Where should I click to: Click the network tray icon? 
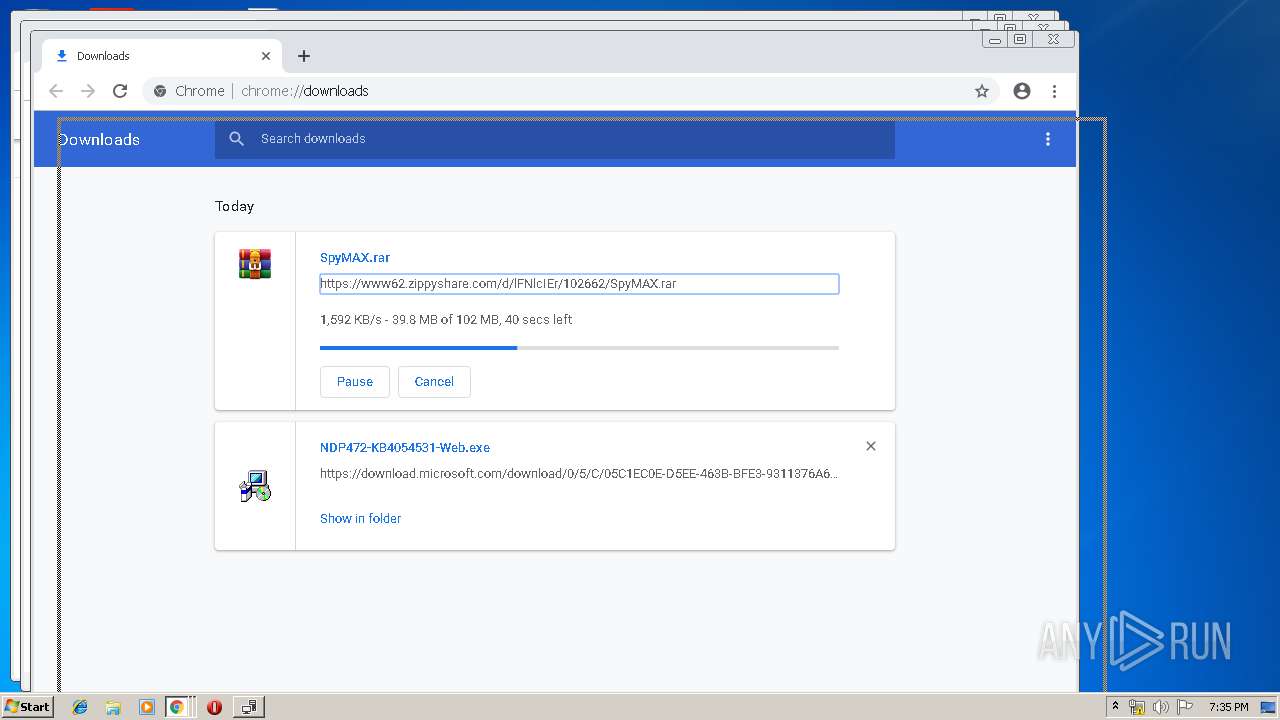1137,707
